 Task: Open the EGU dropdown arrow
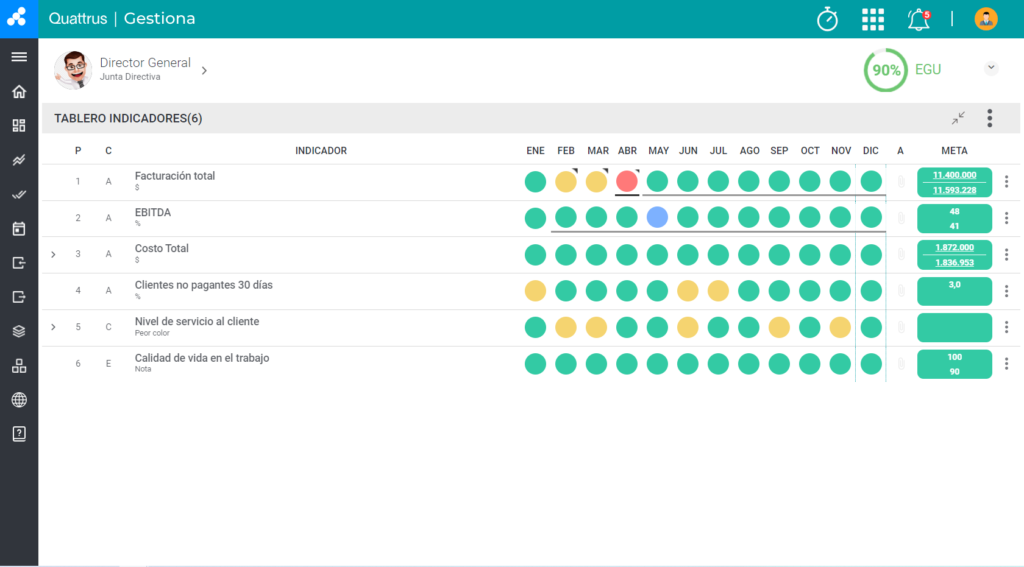991,68
